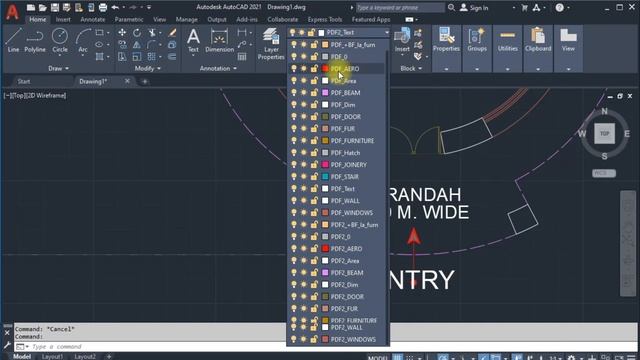The image size is (640, 360).
Task: Expand dropdown arrow under Clipboard
Action: click(x=538, y=69)
